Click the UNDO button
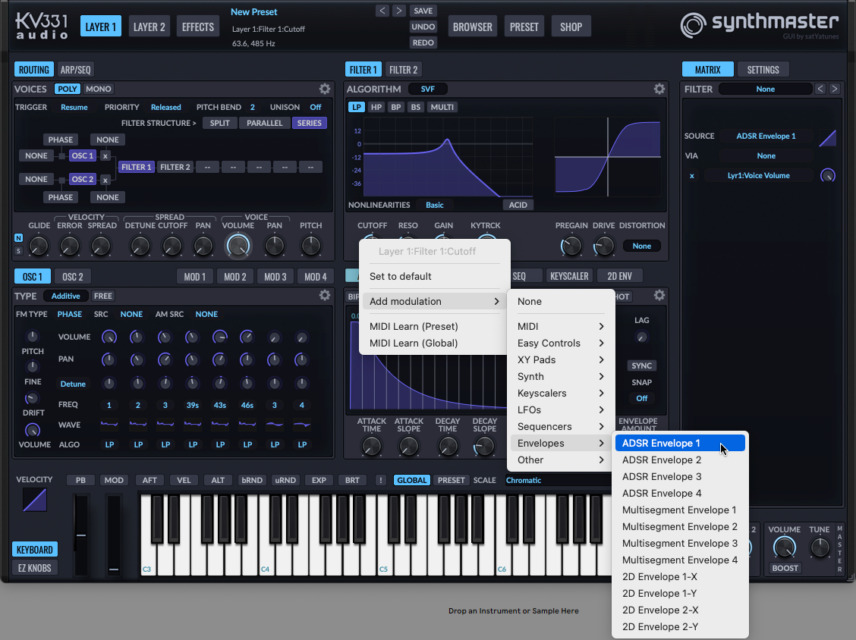The width and height of the screenshot is (856, 640). click(x=423, y=27)
